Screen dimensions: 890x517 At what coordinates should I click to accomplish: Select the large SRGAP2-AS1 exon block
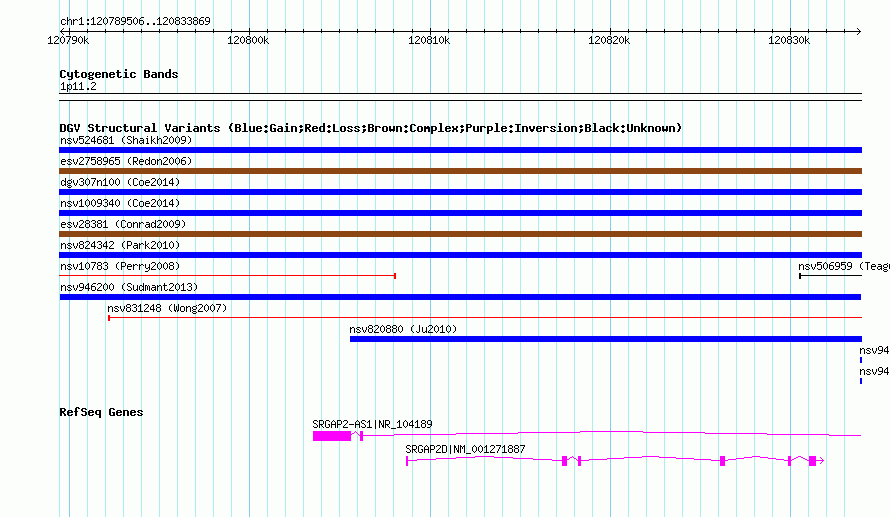332,436
